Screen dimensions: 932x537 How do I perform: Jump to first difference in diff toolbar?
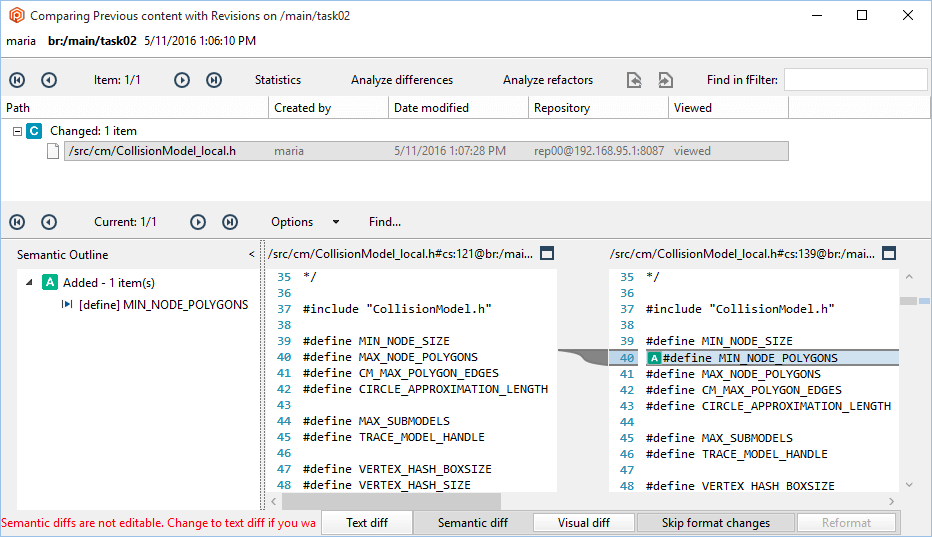(17, 222)
